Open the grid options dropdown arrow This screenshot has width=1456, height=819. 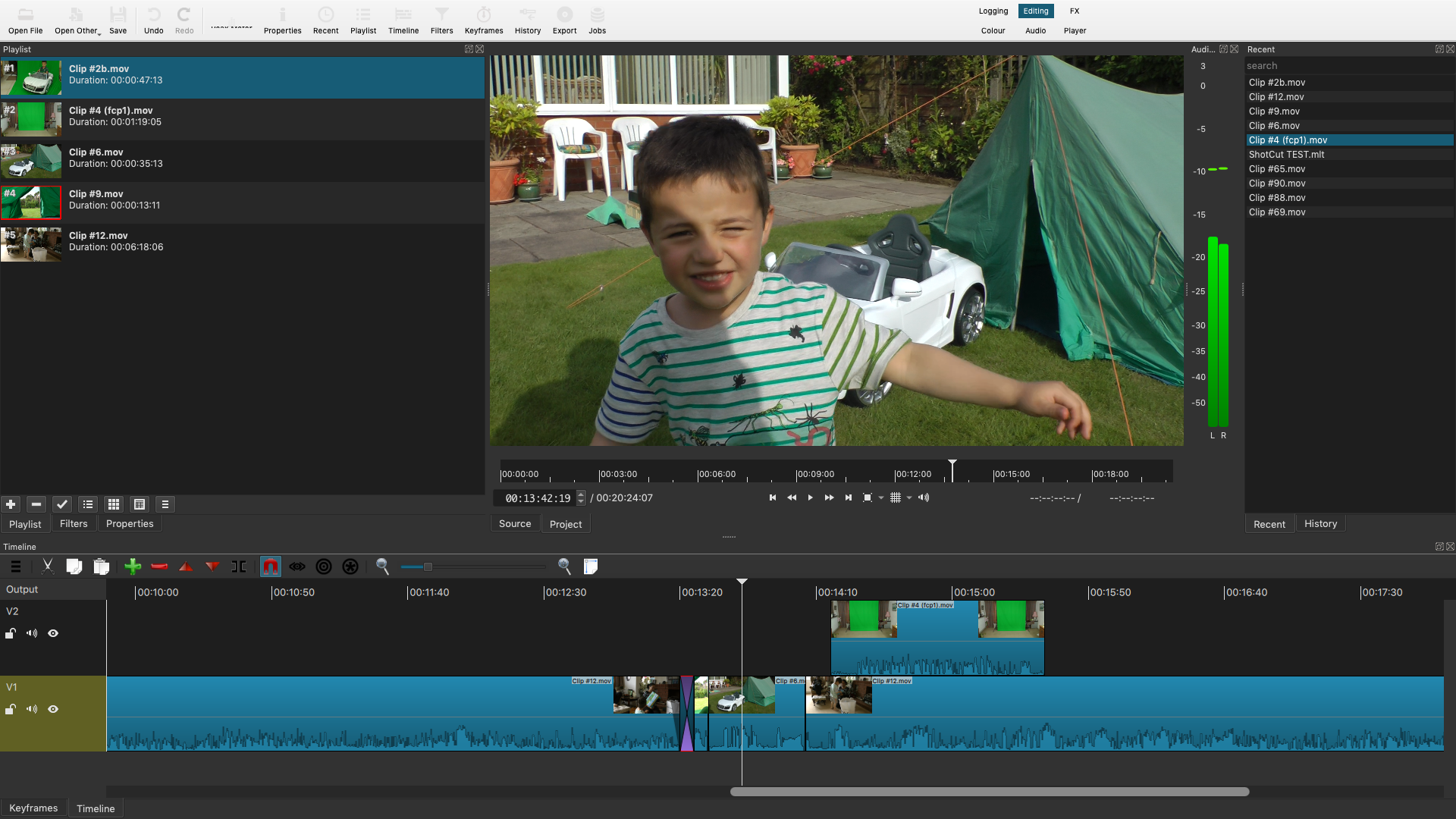(909, 498)
